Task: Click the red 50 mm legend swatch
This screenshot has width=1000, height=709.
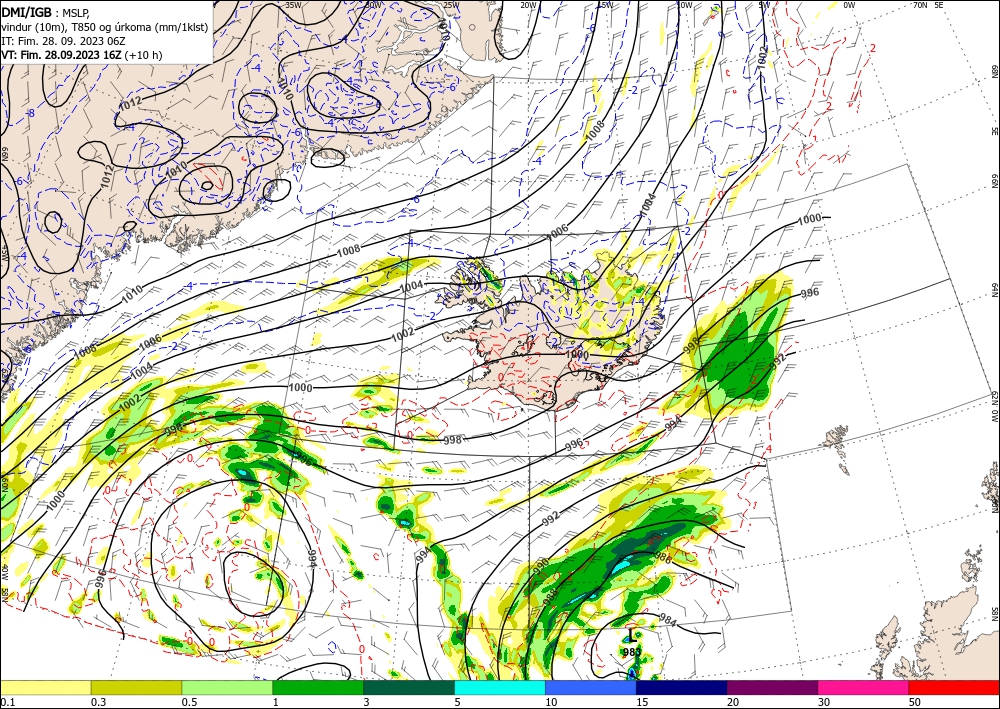Action: [x=954, y=687]
